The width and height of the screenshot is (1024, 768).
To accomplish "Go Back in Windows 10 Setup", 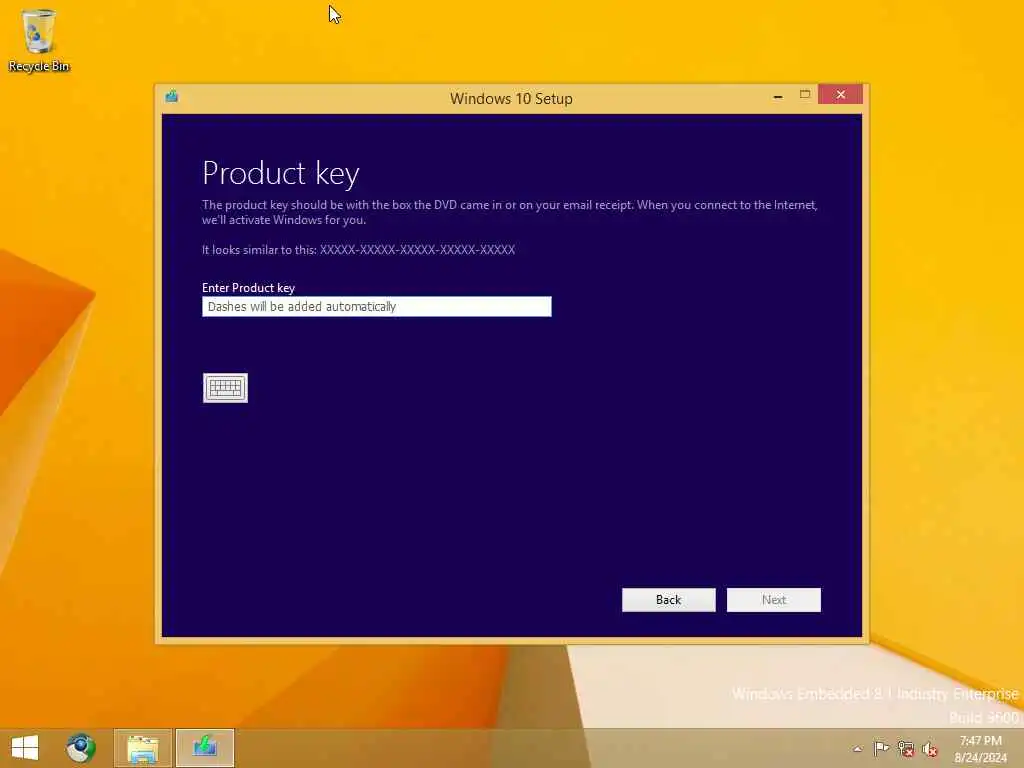I will click(669, 600).
